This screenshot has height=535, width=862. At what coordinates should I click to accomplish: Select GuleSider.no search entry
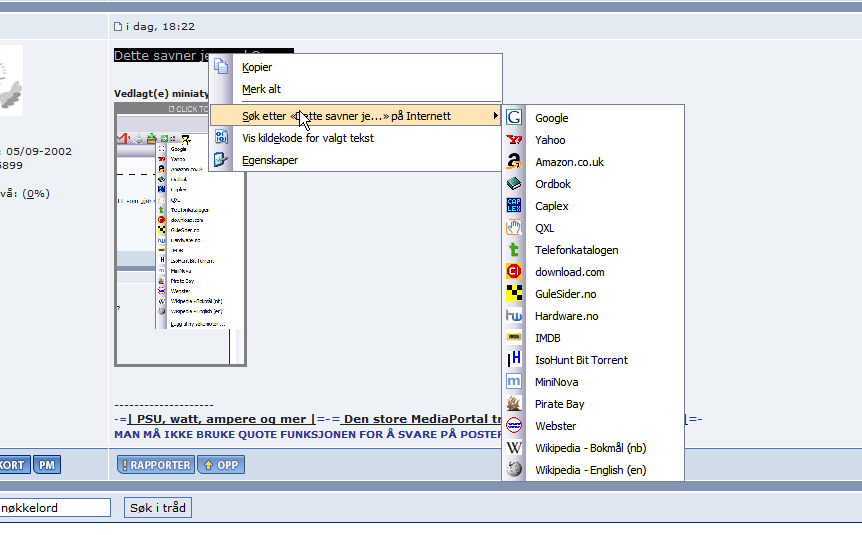coord(593,294)
